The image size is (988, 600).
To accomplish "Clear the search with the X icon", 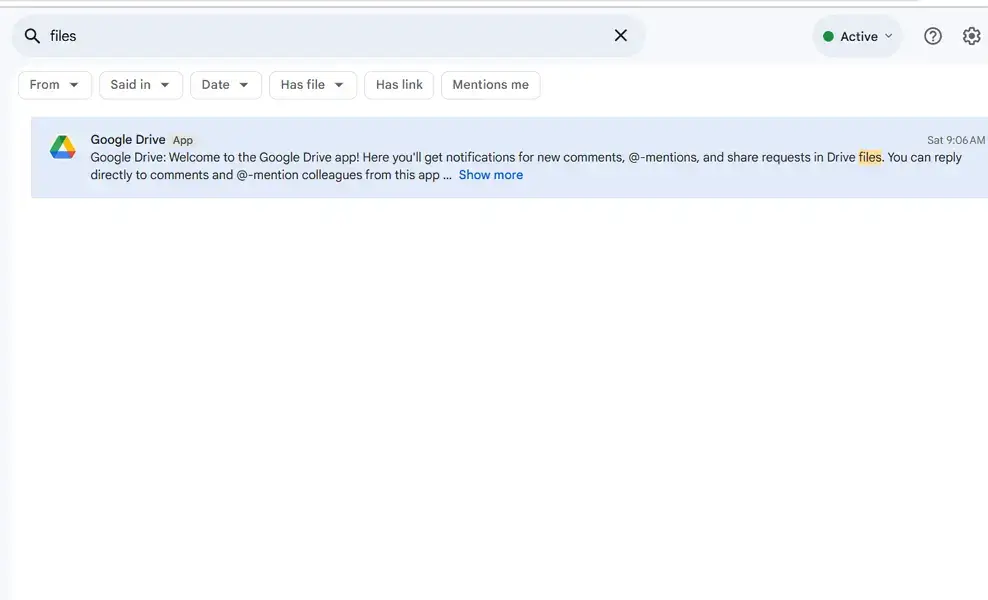I will point(621,36).
